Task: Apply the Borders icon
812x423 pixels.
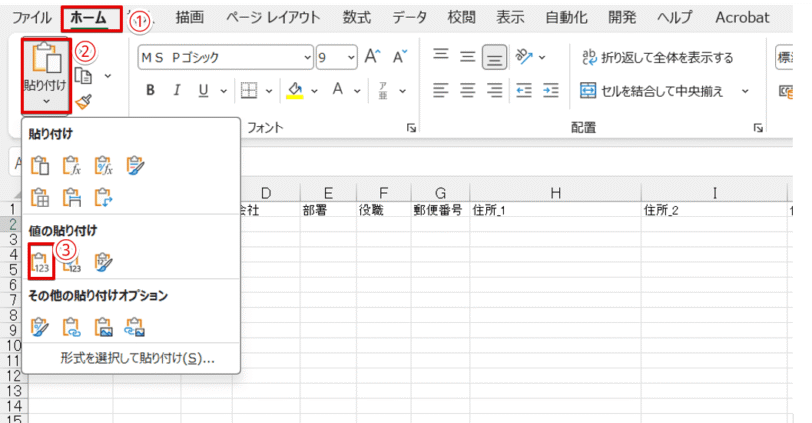Action: [x=249, y=91]
